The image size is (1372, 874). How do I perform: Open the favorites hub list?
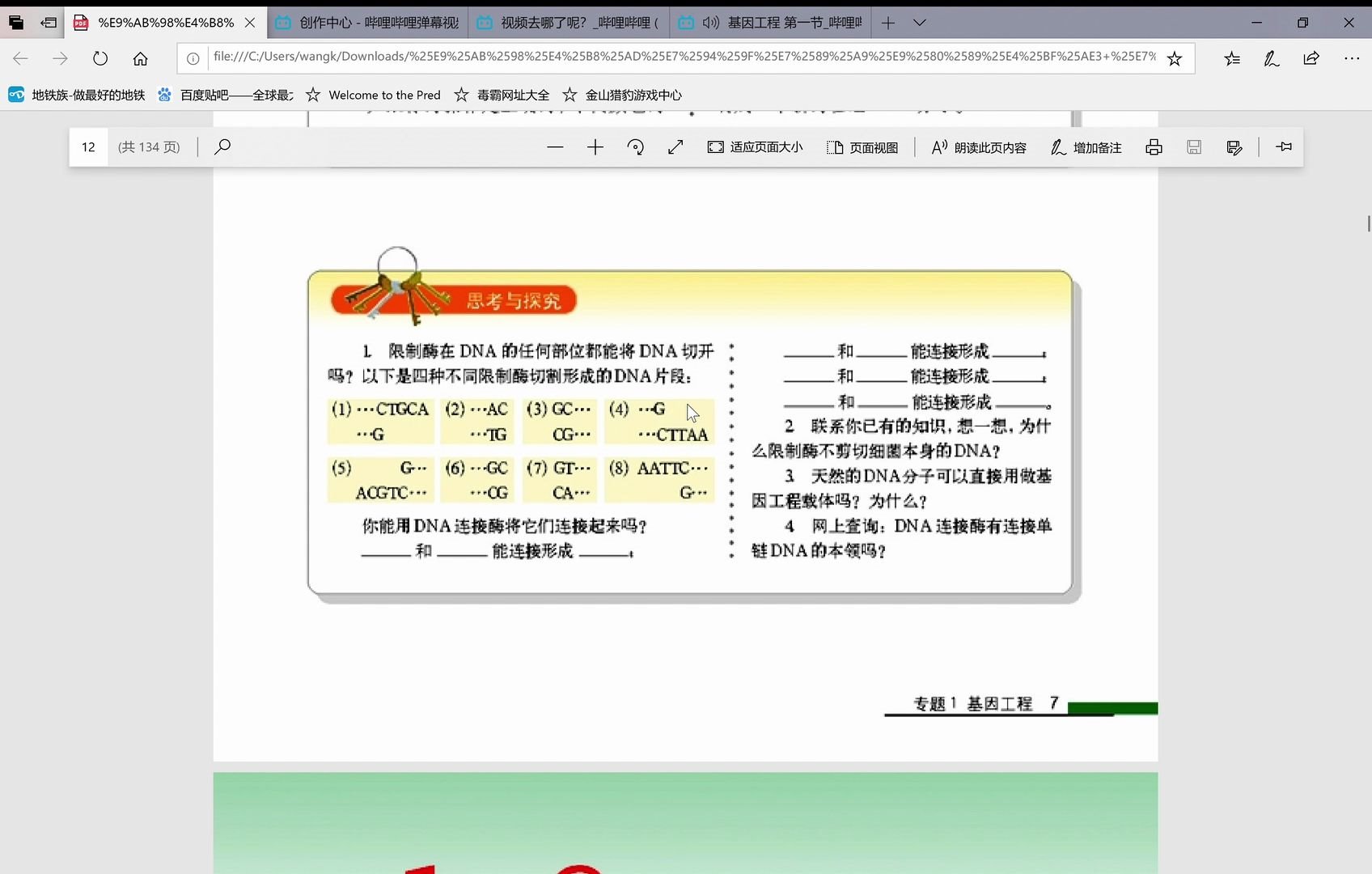[1232, 58]
